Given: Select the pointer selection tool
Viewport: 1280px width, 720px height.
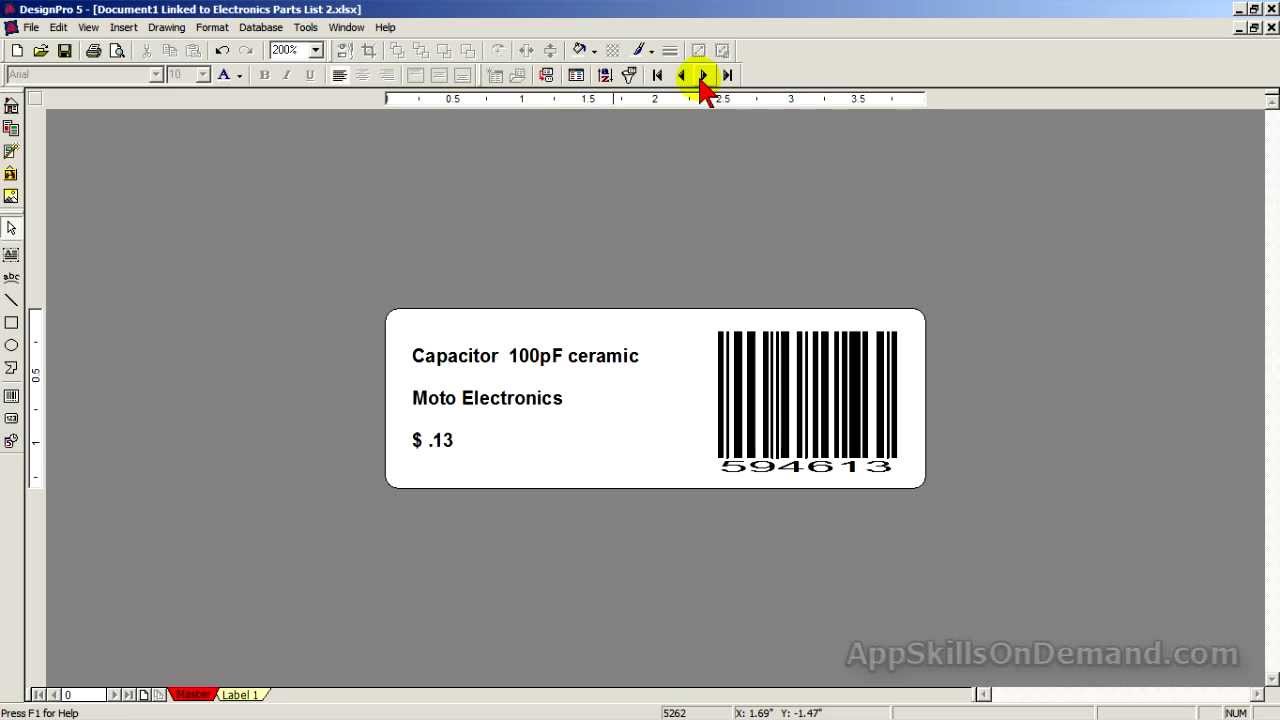Looking at the screenshot, I should click(x=11, y=229).
